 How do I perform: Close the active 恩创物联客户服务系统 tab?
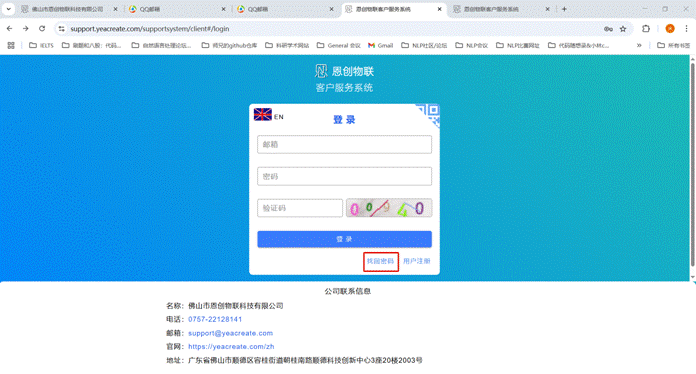pyautogui.click(x=439, y=9)
